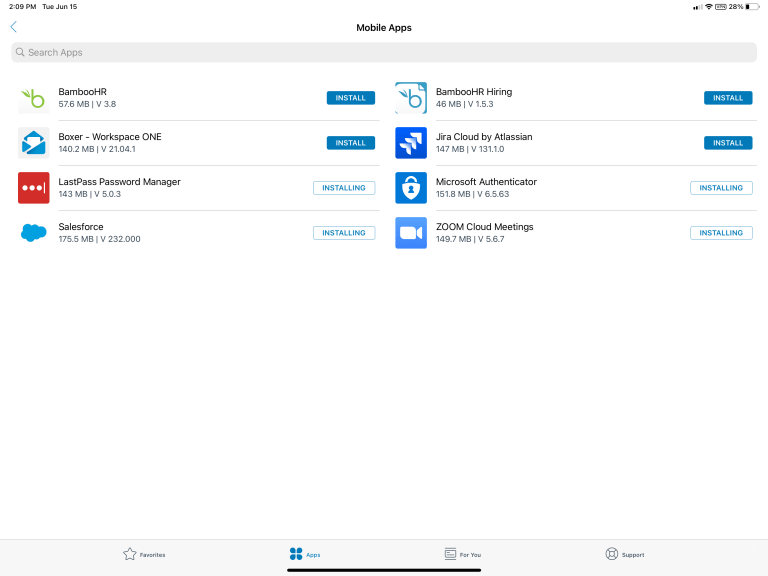Image resolution: width=768 pixels, height=576 pixels.
Task: Install Jira Cloud by Atlassian
Action: (727, 143)
